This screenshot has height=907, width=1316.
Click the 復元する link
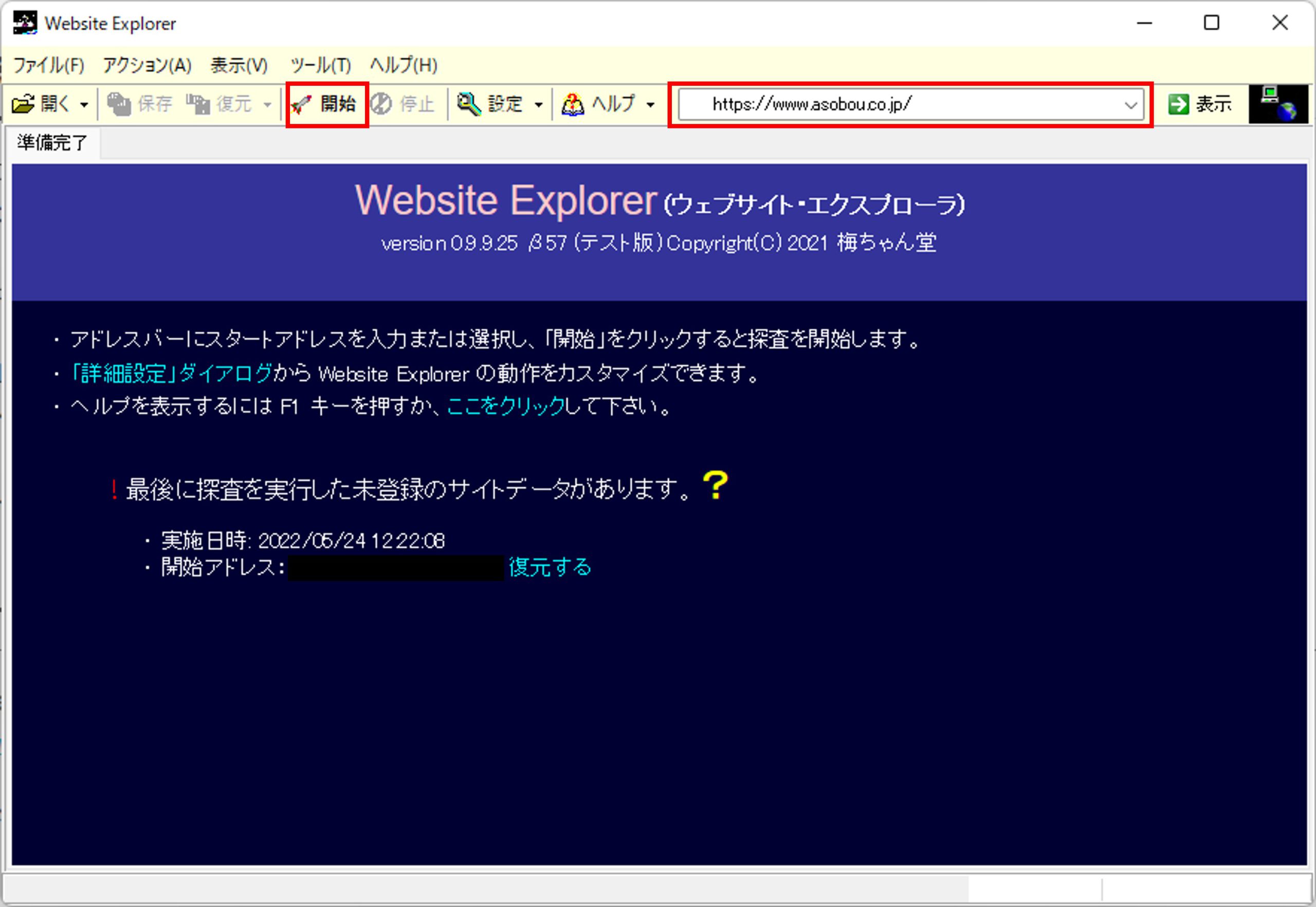click(x=550, y=567)
